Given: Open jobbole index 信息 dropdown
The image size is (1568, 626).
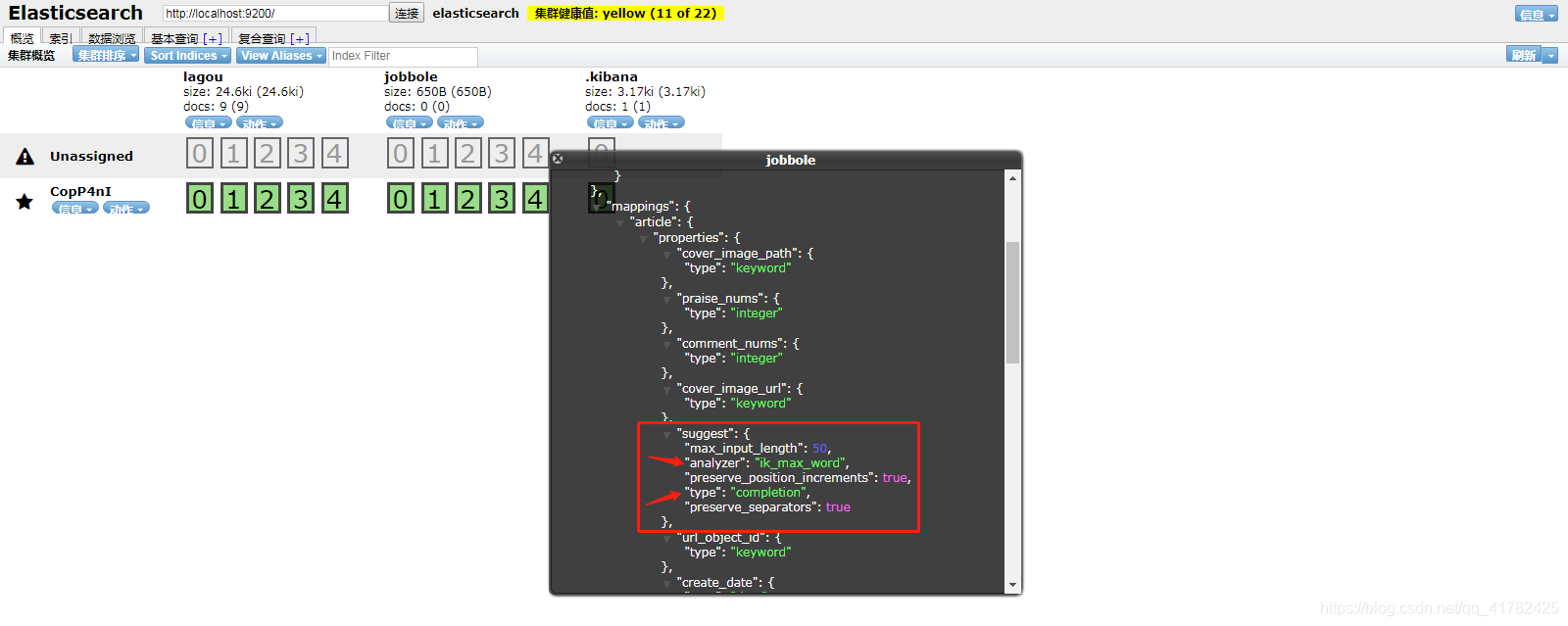Looking at the screenshot, I should pos(410,123).
